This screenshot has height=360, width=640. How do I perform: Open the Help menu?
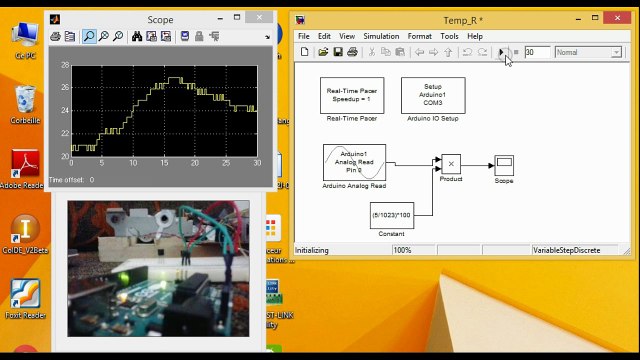[x=475, y=36]
